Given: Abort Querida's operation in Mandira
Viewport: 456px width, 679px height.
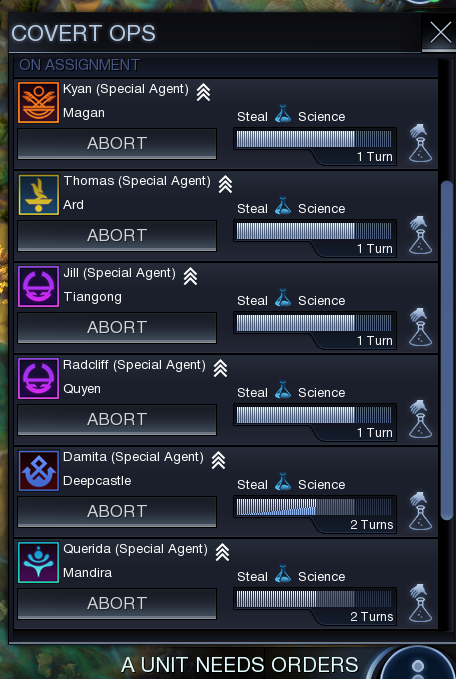Looking at the screenshot, I should click(117, 603).
